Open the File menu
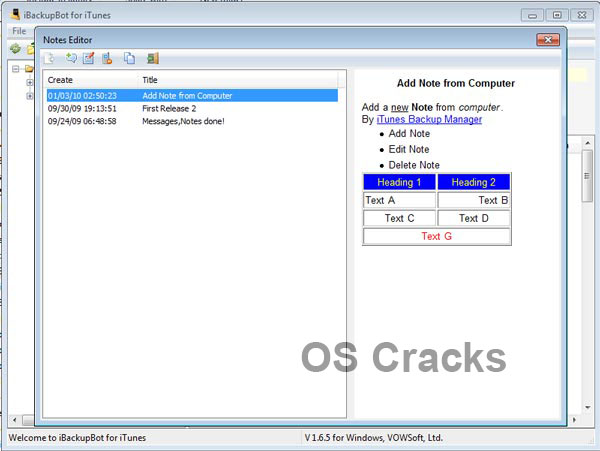This screenshot has width=600, height=451. coord(19,31)
